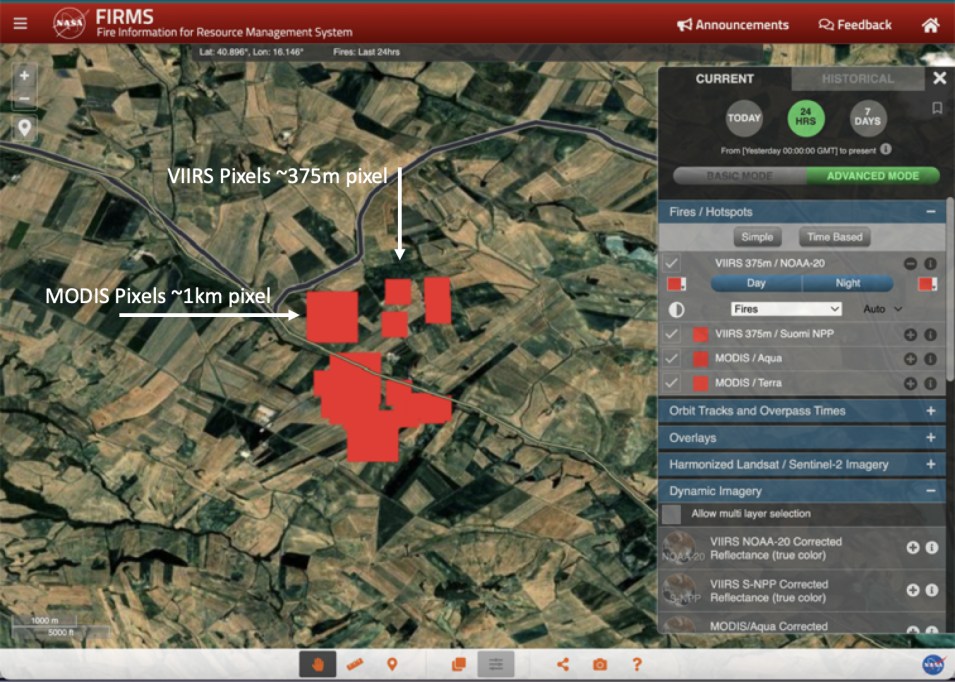Image resolution: width=955 pixels, height=682 pixels.
Task: Select the TODAY time range
Action: pos(744,118)
